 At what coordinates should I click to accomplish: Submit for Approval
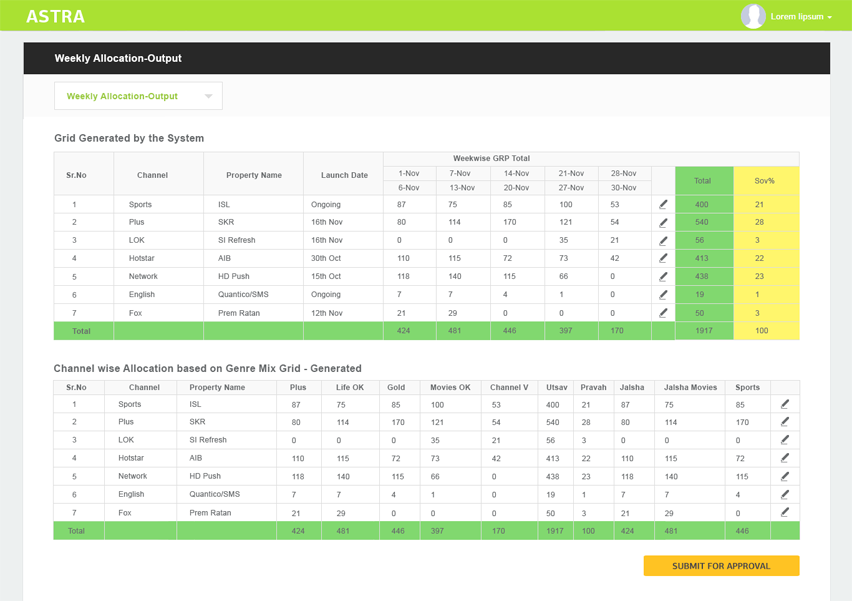tap(721, 566)
